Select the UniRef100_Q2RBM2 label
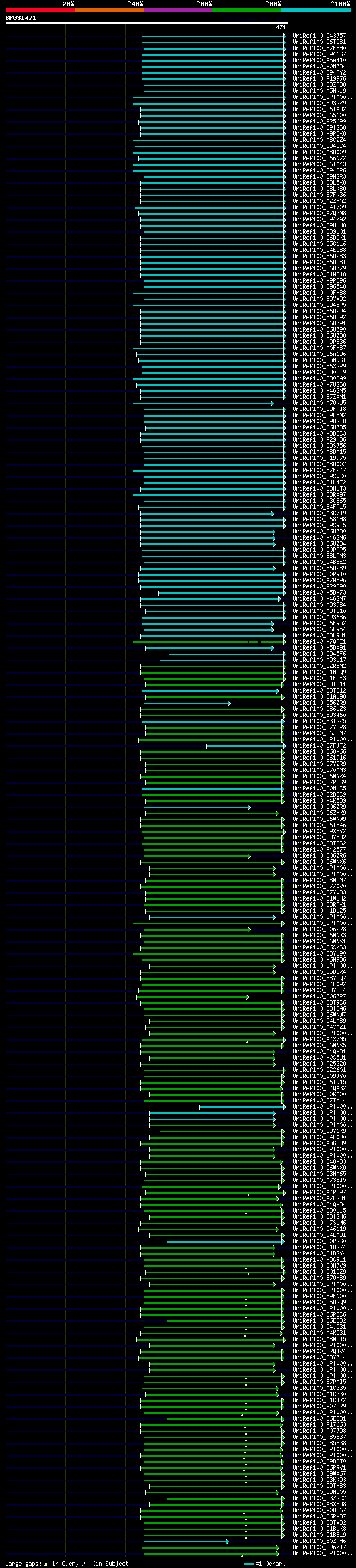356x1568 pixels. 319,666
